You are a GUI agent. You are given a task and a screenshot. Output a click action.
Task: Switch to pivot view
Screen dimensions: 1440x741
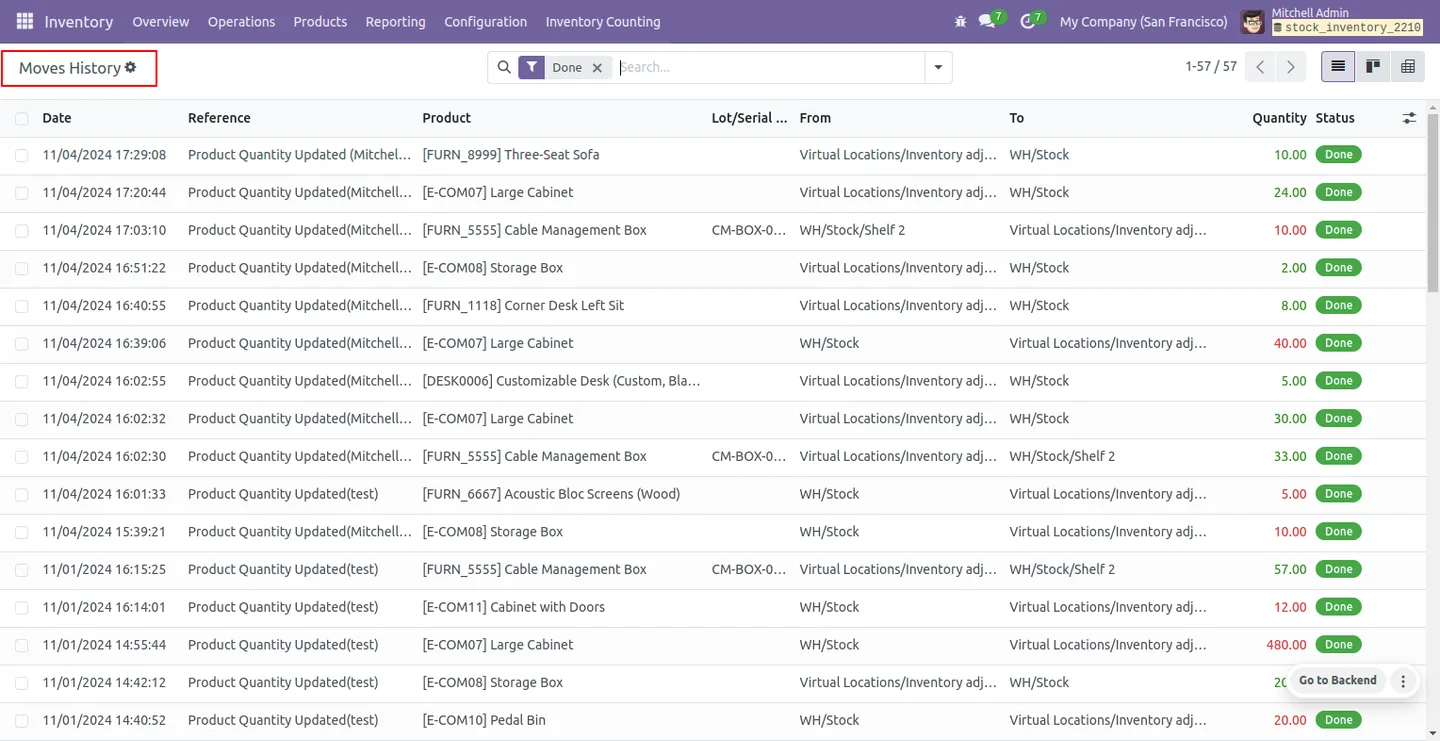pos(1408,67)
